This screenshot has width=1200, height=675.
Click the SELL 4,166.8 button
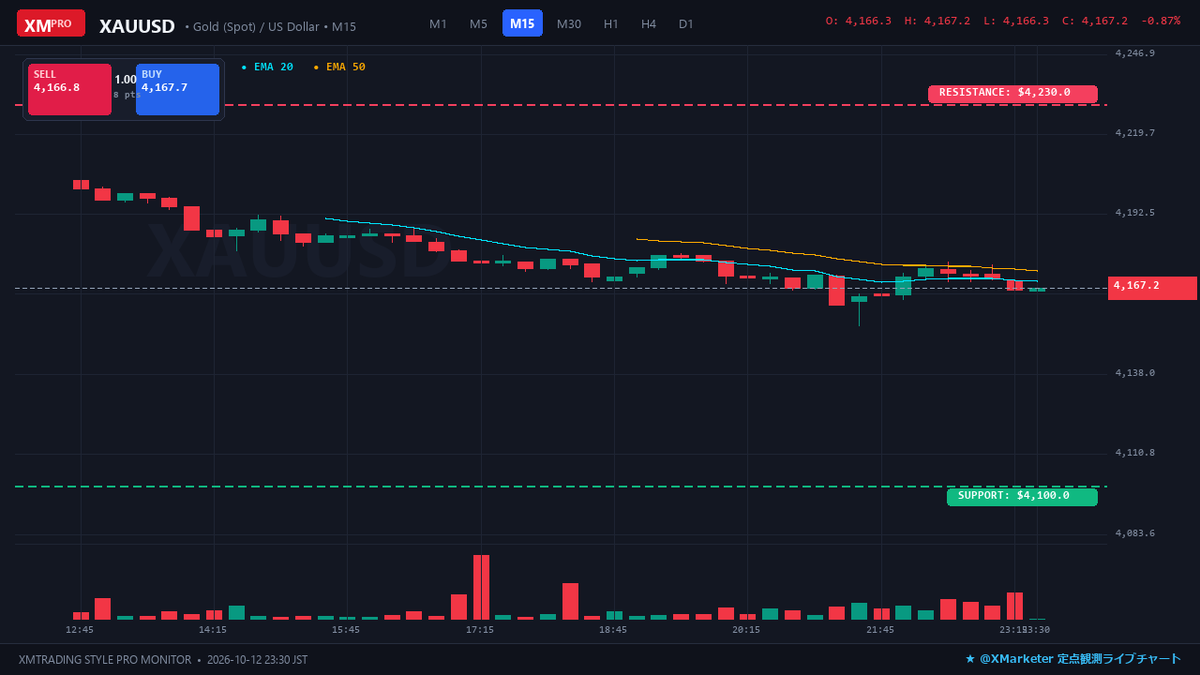(69, 89)
